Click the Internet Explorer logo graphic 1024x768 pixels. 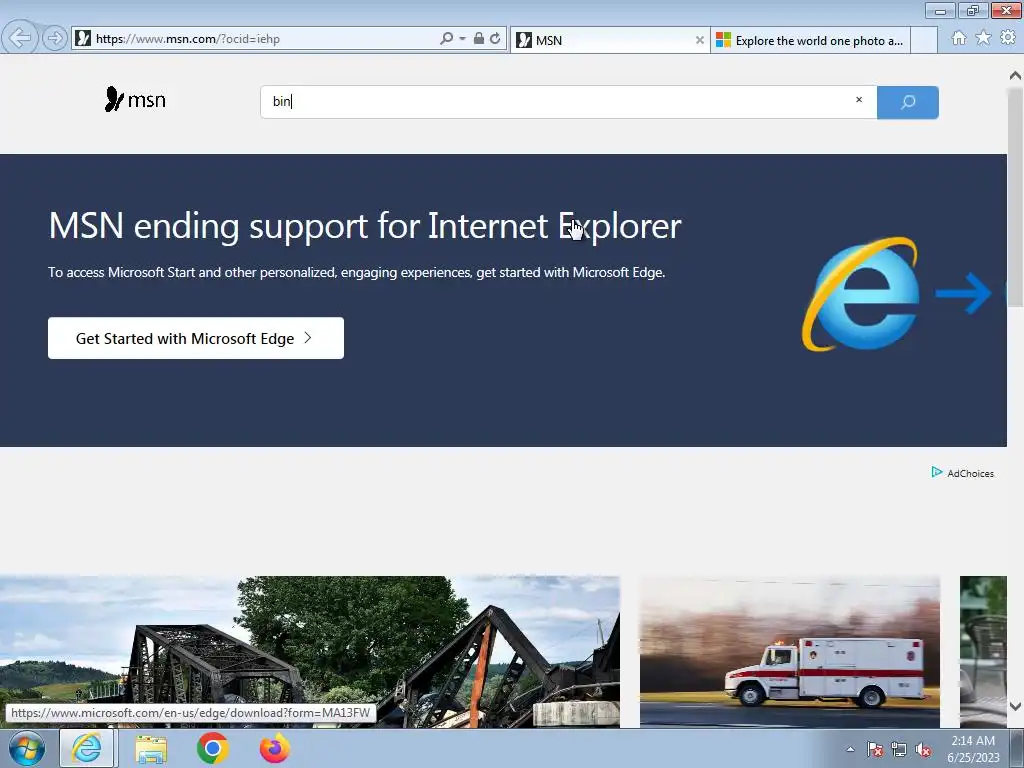860,294
